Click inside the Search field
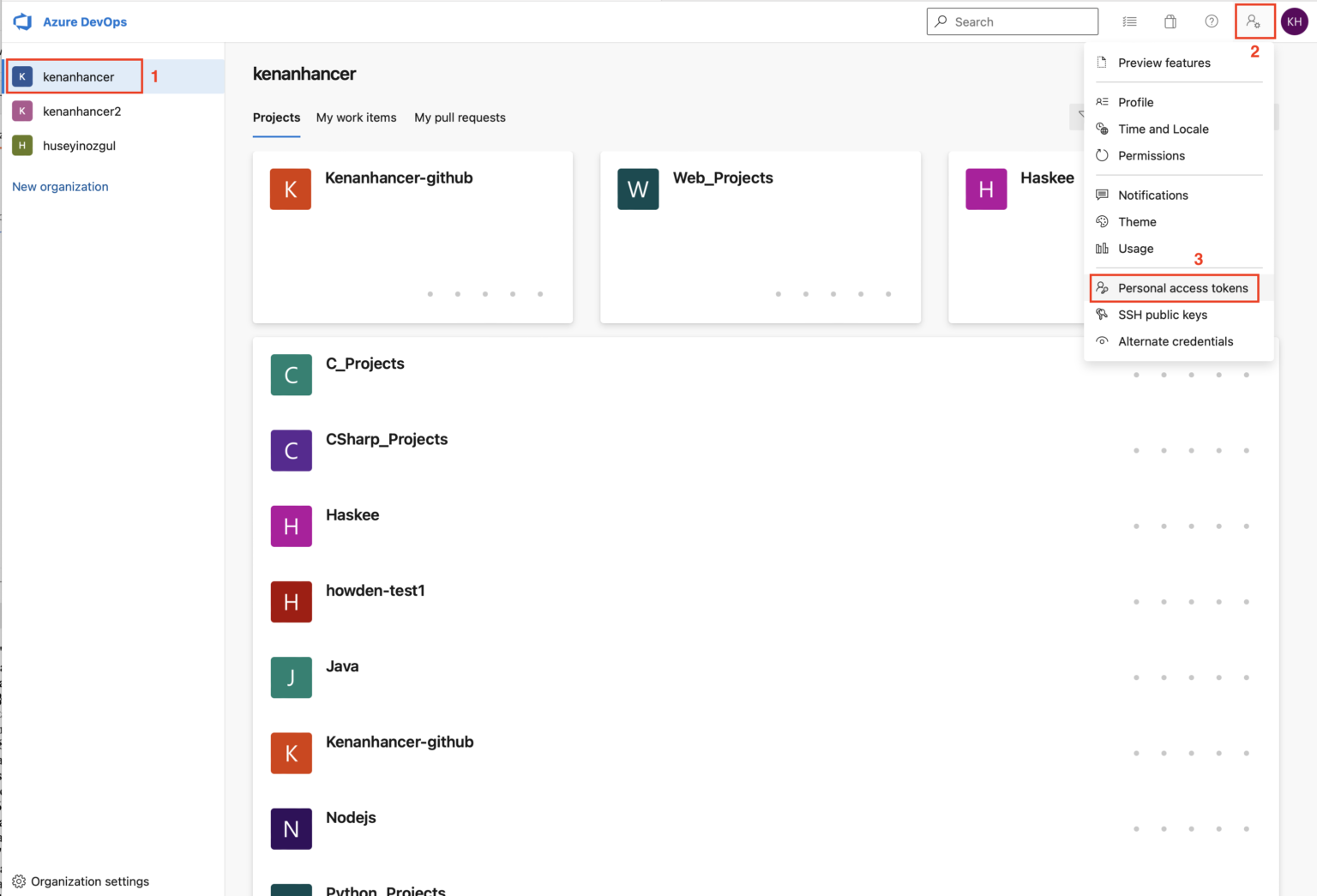 [x=1012, y=21]
